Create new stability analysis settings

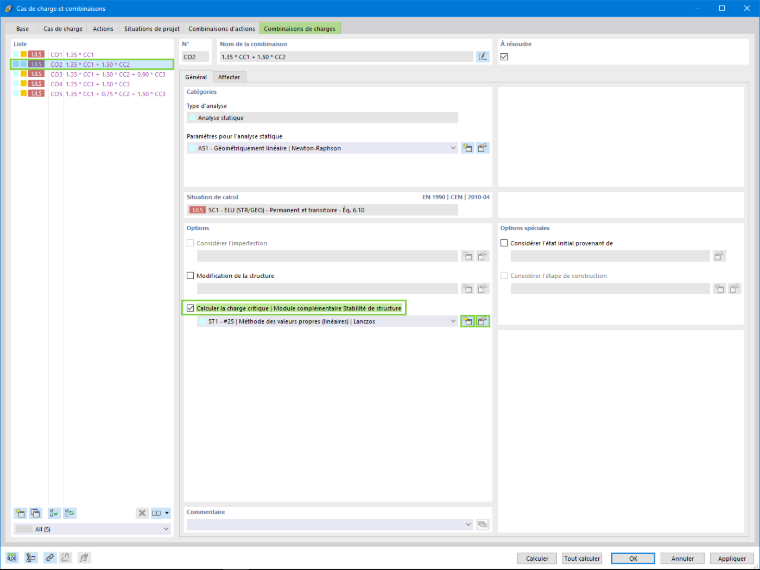[467, 321]
